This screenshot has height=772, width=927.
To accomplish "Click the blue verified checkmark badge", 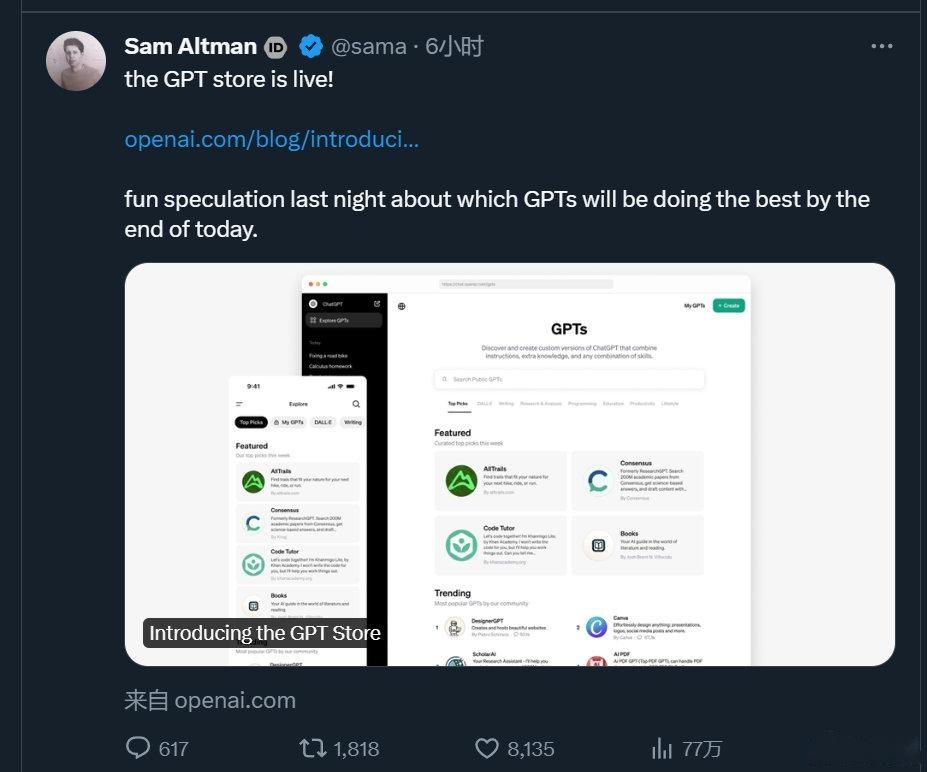I will pyautogui.click(x=310, y=46).
